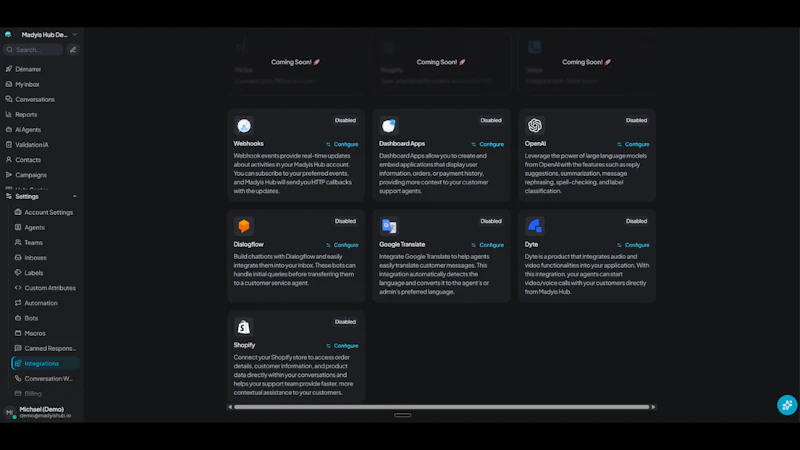Click the Dashboard Apps card title

coord(402,144)
